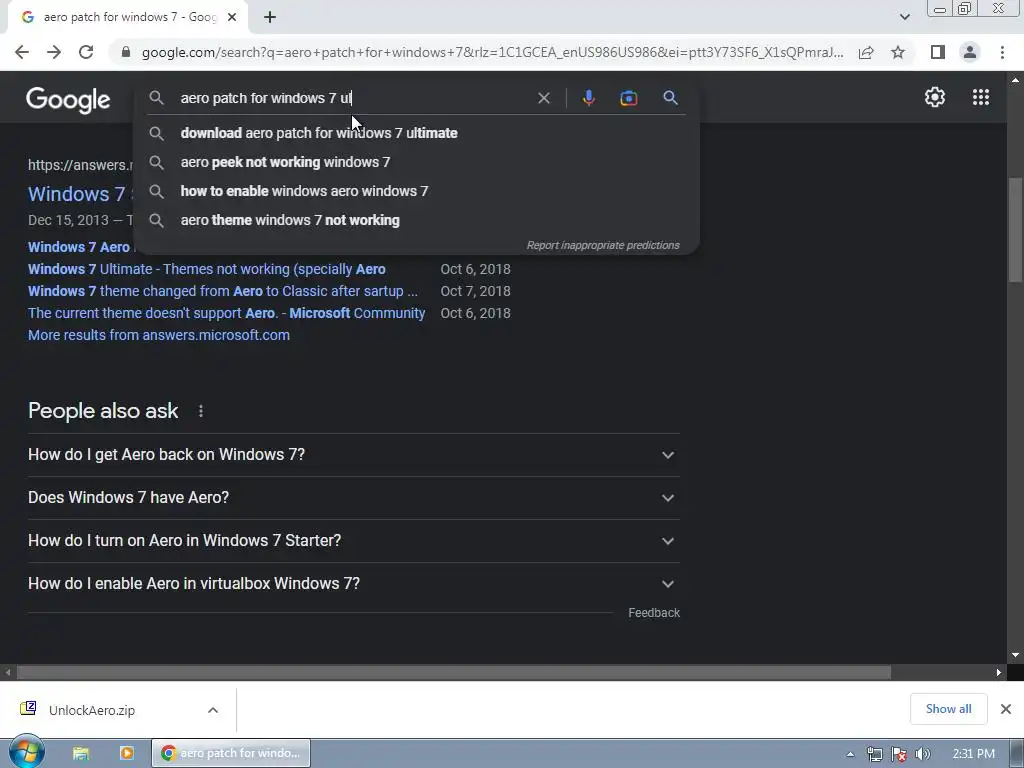
Task: Expand enable Aero in virtualbox question
Action: click(x=353, y=584)
